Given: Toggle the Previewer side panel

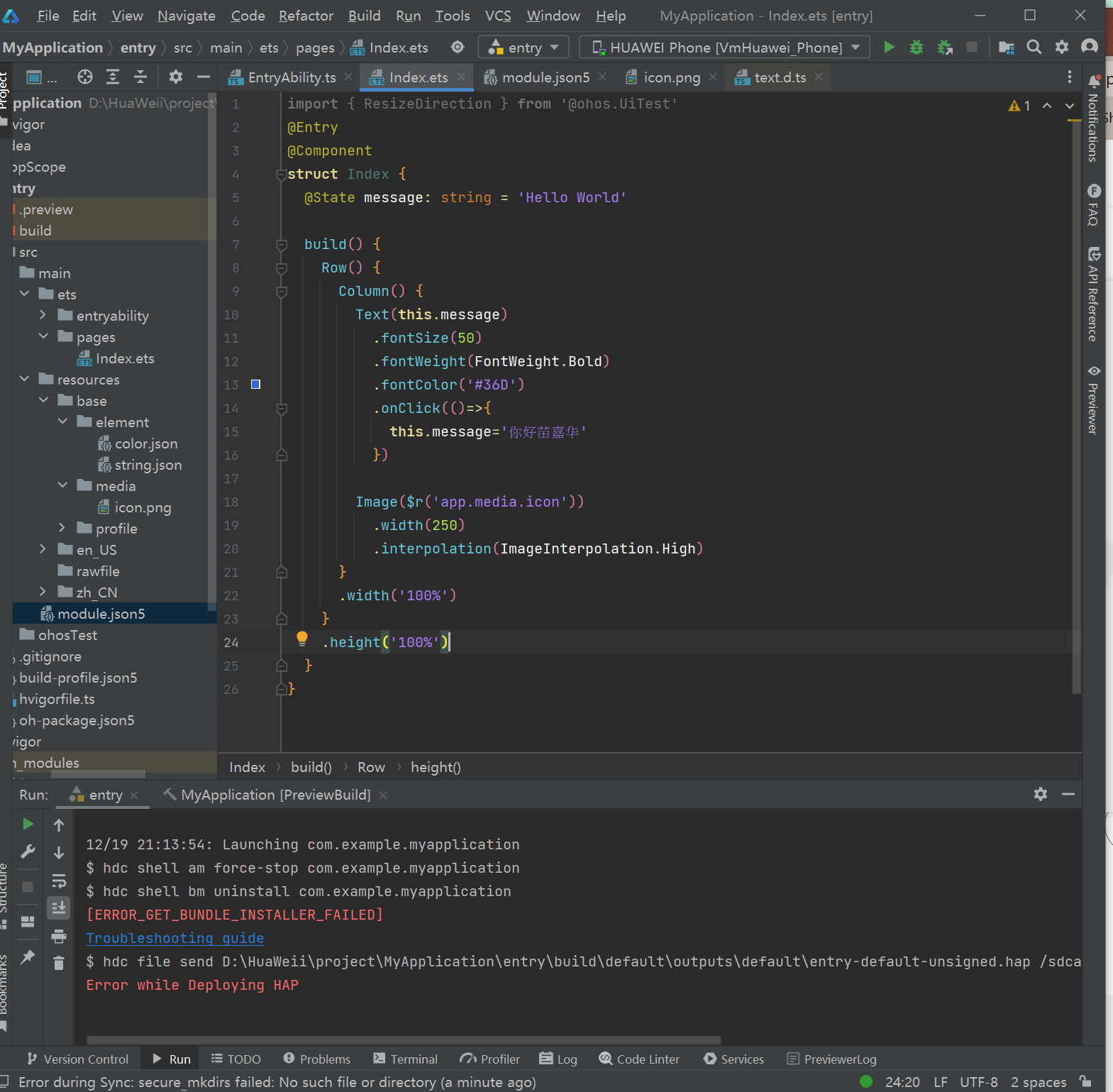Looking at the screenshot, I should point(1094,399).
